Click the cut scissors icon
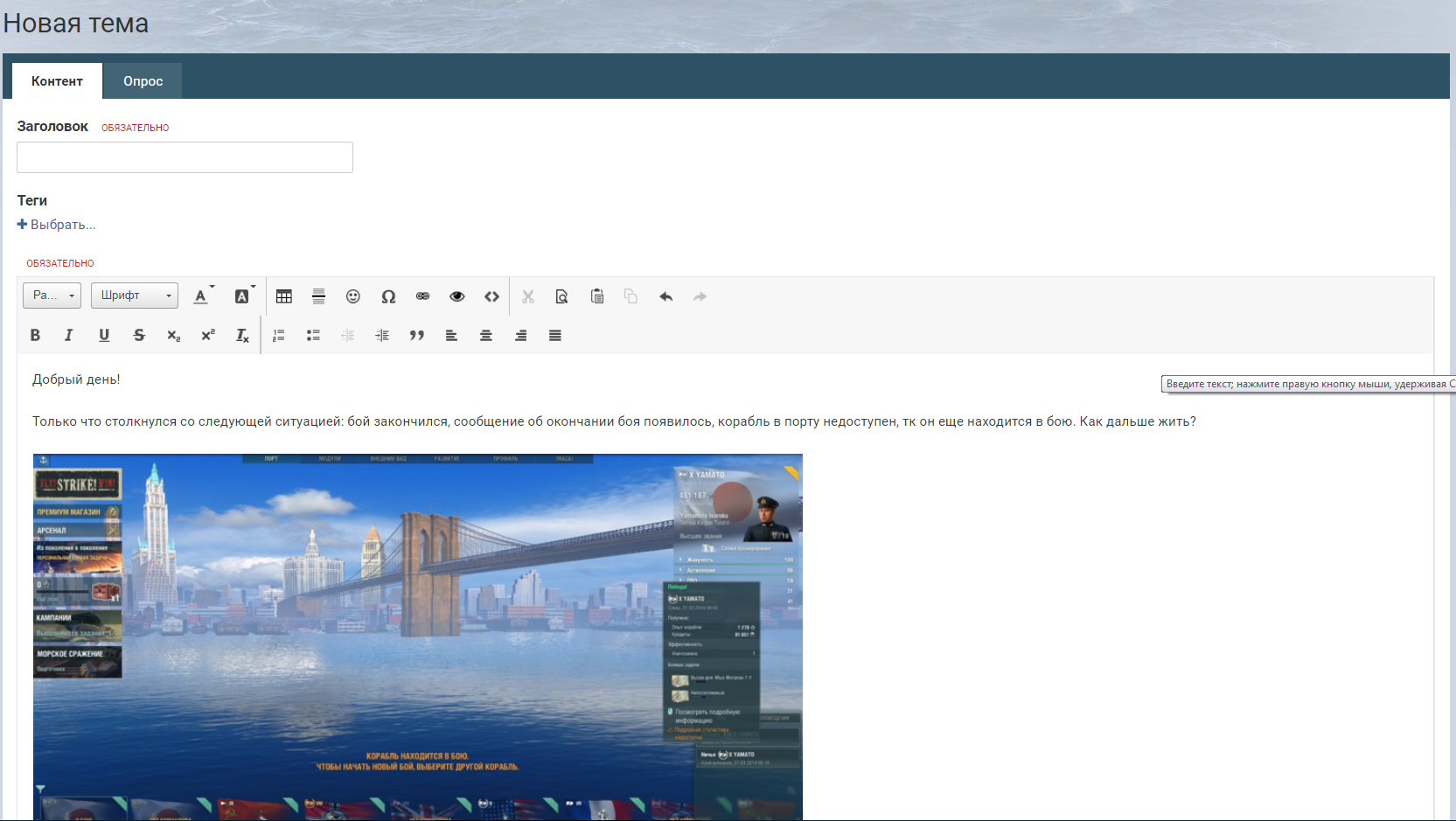1456x821 pixels. [x=528, y=296]
